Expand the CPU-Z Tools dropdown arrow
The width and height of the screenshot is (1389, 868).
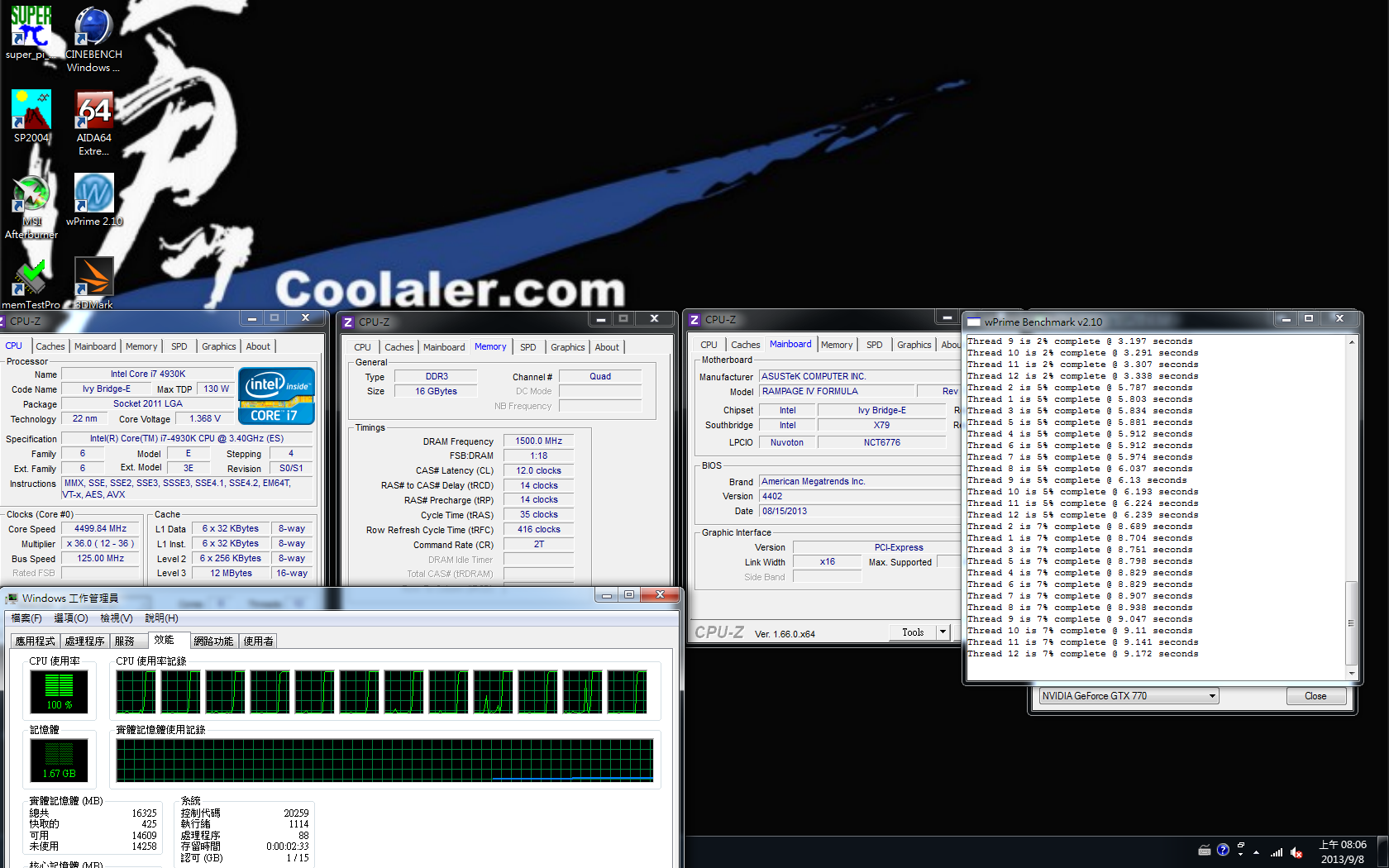click(x=943, y=632)
